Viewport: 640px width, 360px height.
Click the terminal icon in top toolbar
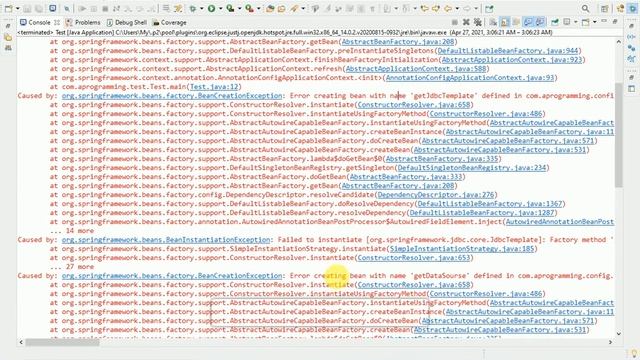click(53, 9)
